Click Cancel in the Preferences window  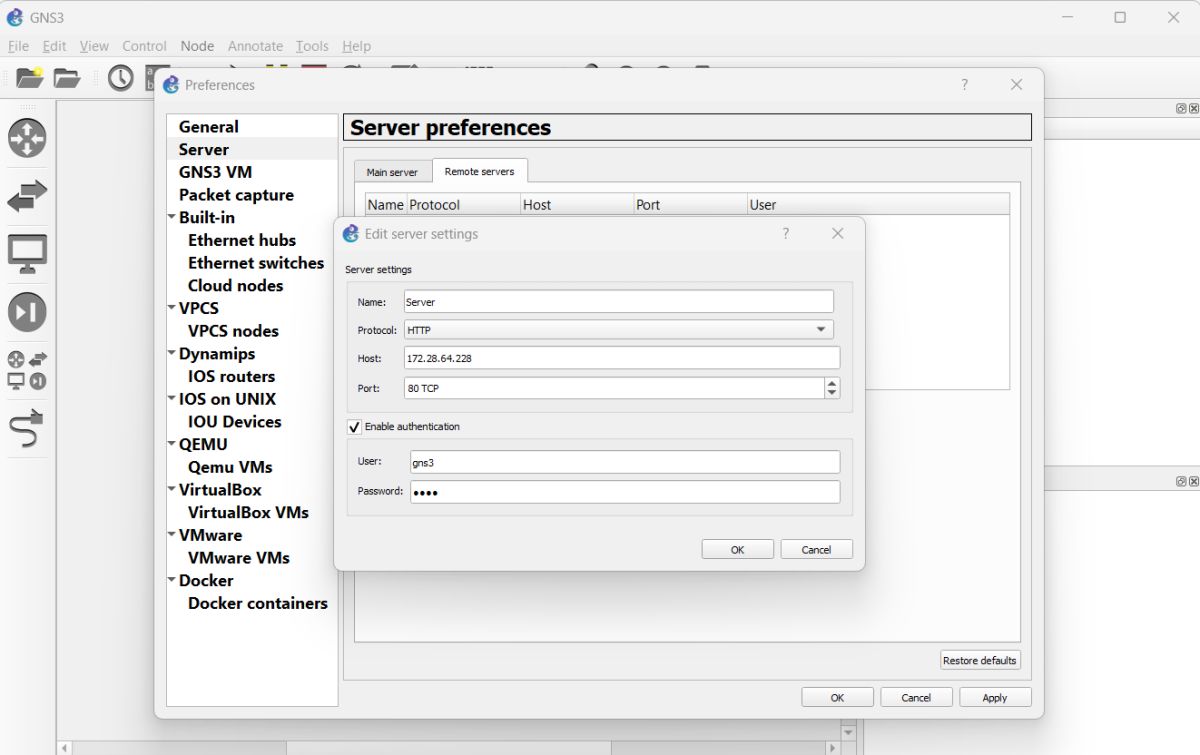pos(916,697)
